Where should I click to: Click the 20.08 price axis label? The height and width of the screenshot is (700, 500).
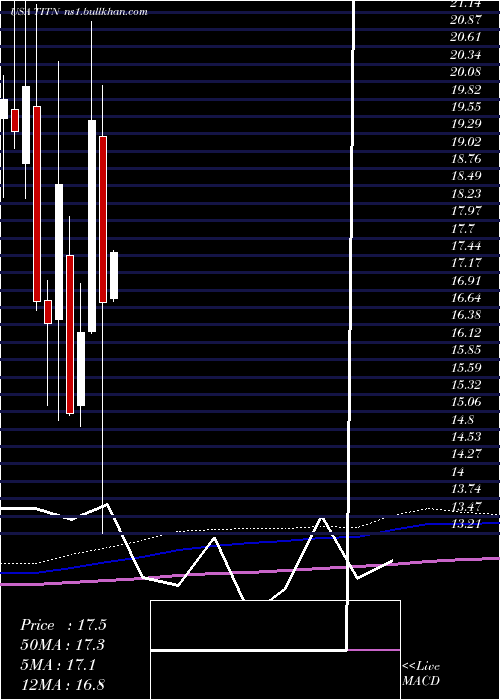pos(466,72)
